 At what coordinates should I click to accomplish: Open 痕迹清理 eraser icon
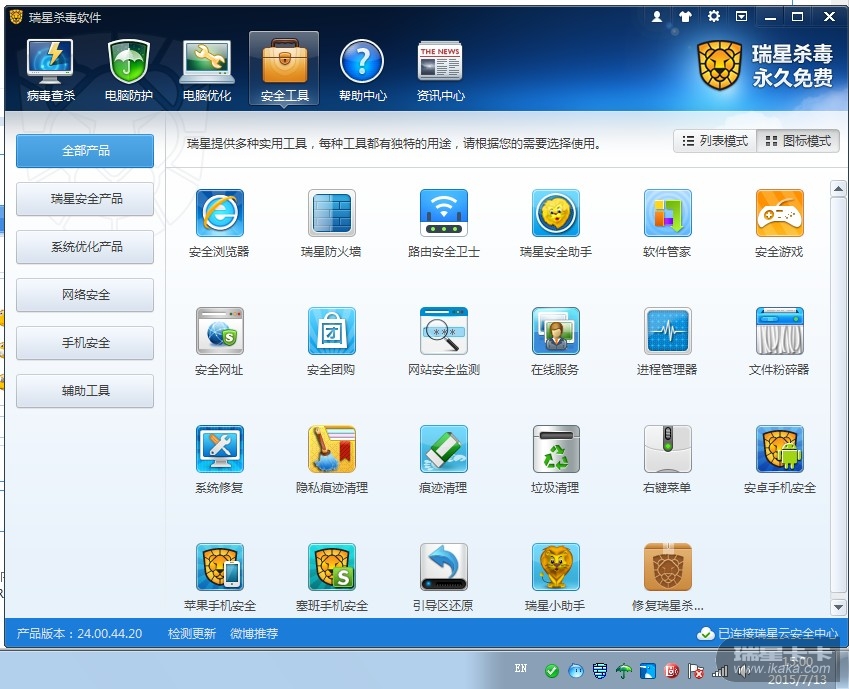point(443,450)
